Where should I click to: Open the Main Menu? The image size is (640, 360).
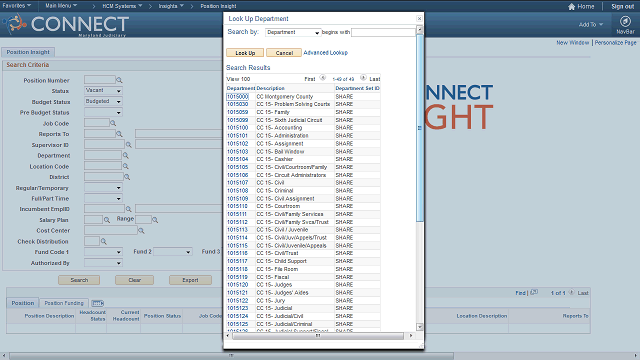click(61, 6)
